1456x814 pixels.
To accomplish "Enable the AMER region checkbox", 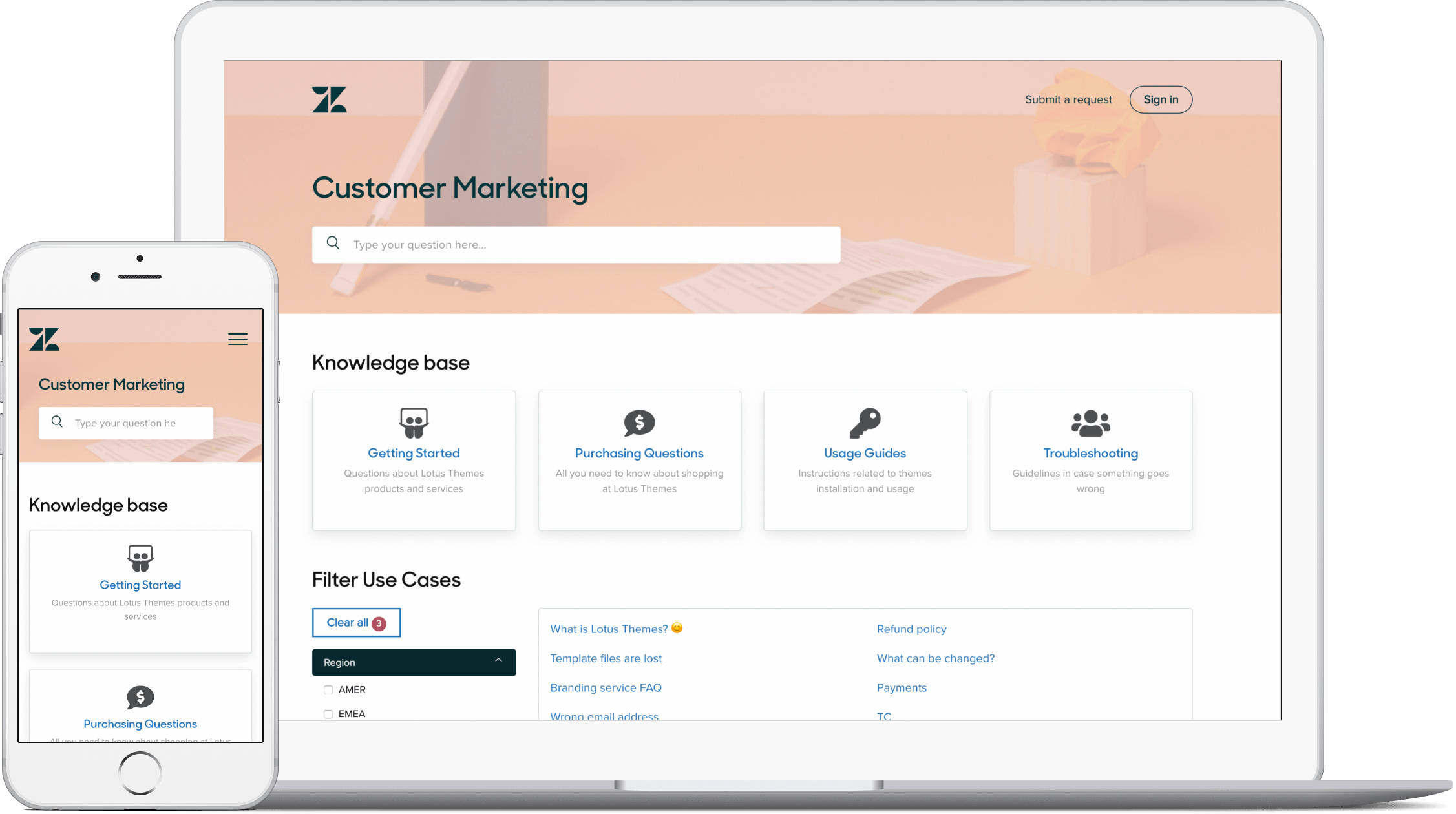I will (329, 689).
